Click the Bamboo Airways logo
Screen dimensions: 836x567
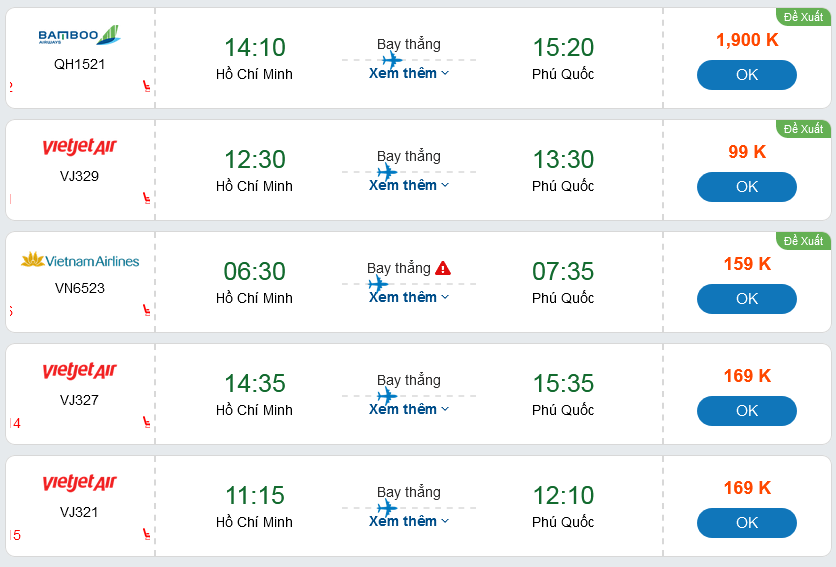(79, 37)
